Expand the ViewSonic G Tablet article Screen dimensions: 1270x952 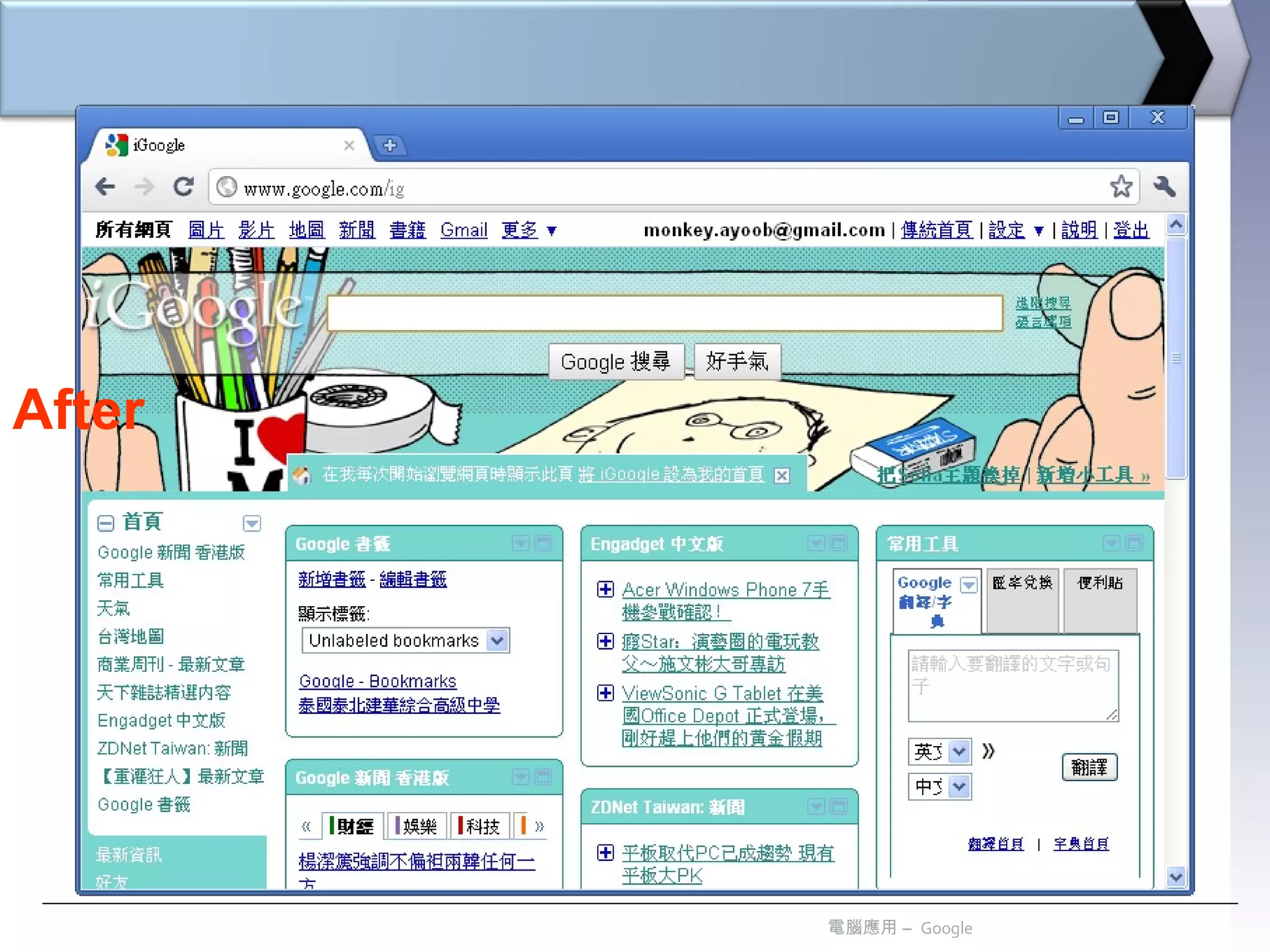(x=605, y=692)
